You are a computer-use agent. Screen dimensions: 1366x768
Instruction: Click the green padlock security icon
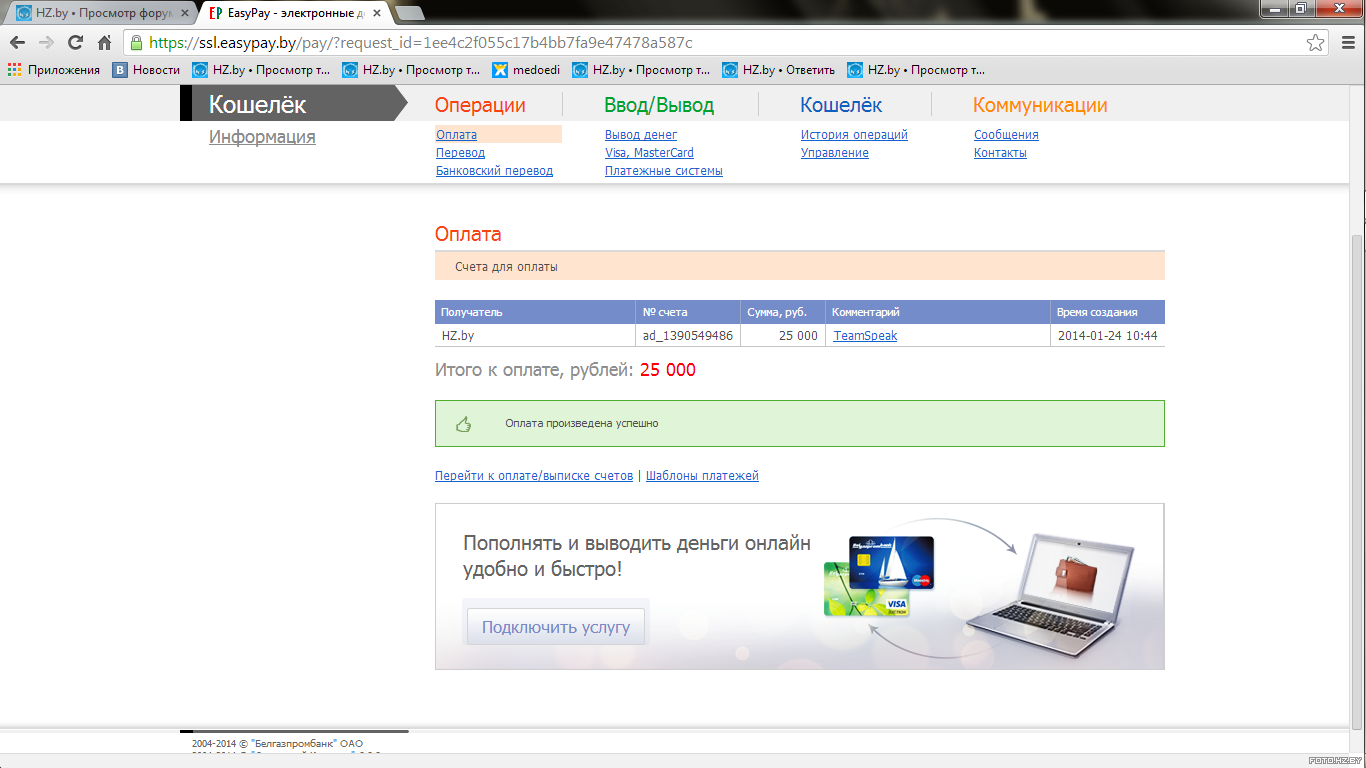click(x=136, y=43)
